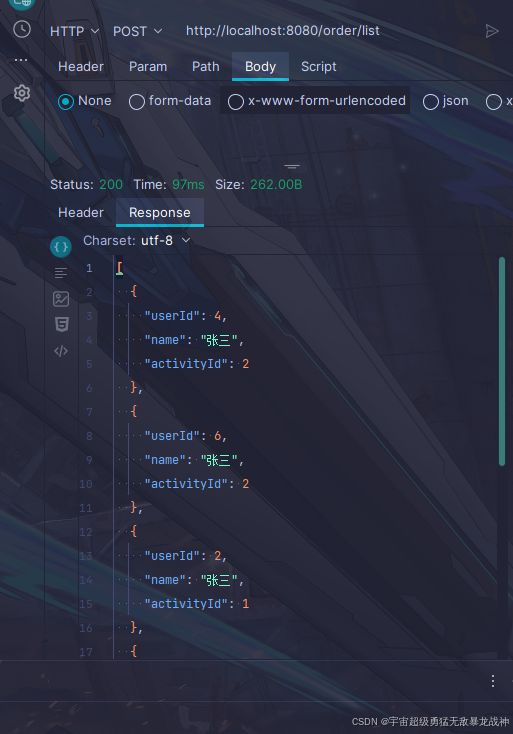Click the line with "userId": 6

coord(185,436)
